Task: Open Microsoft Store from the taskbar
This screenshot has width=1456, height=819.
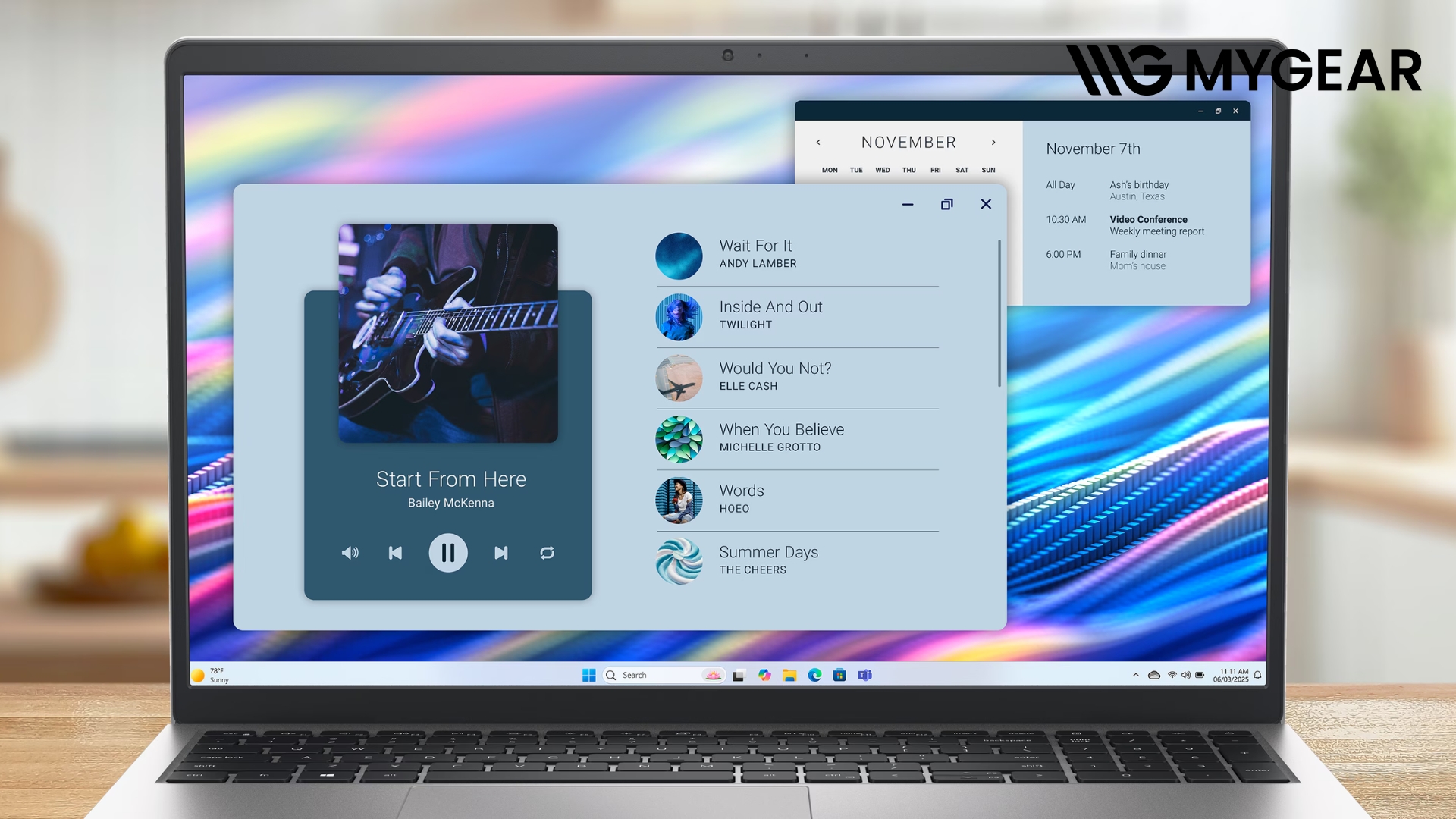Action: (839, 675)
